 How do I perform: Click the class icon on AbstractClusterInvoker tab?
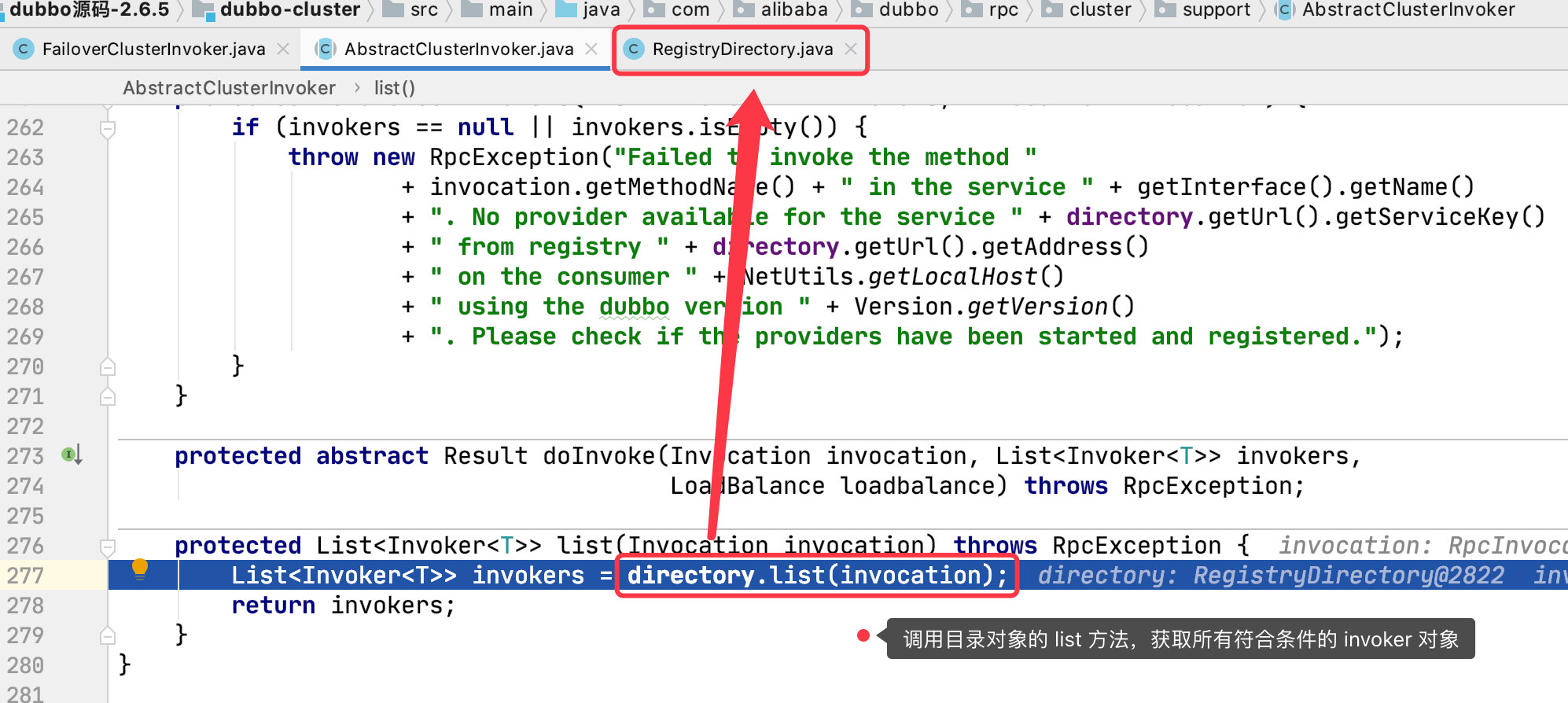(x=326, y=49)
